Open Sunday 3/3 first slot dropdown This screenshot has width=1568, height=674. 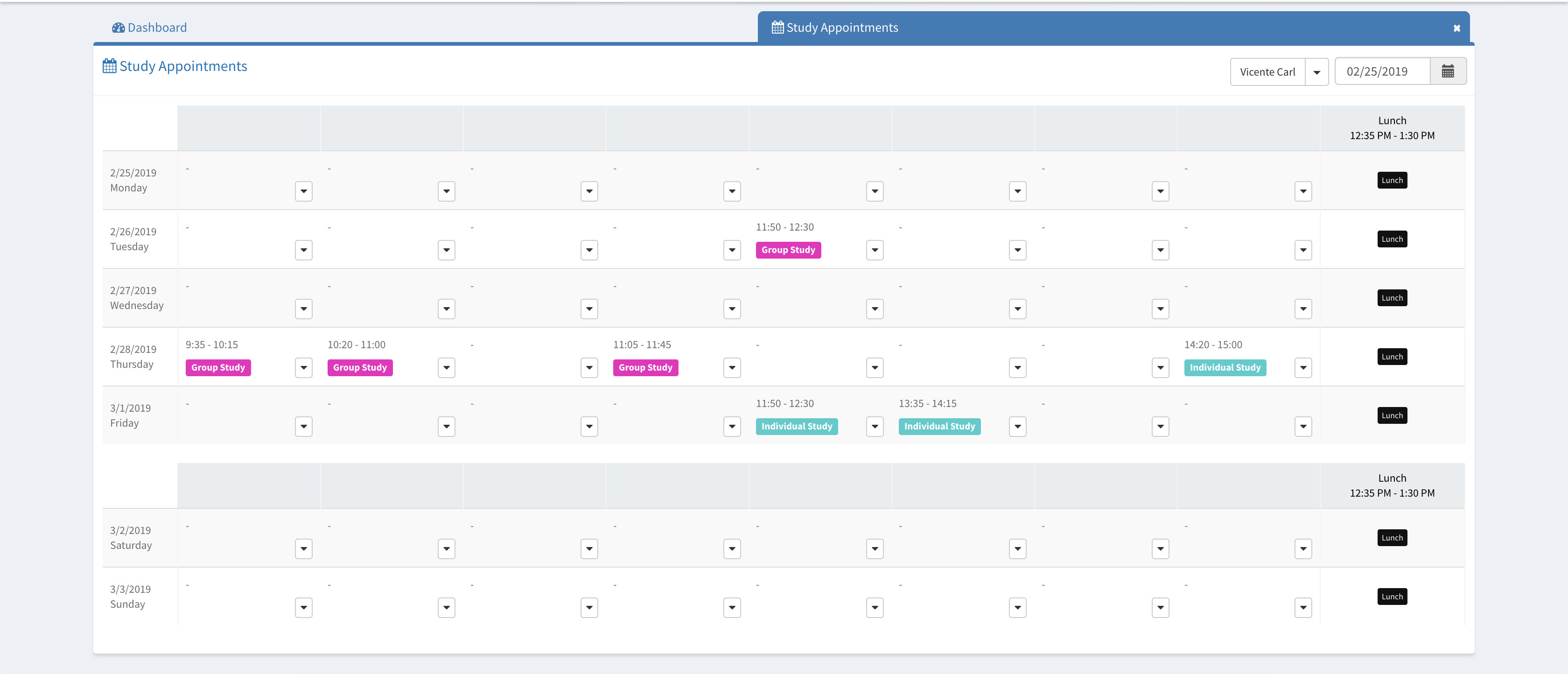304,608
